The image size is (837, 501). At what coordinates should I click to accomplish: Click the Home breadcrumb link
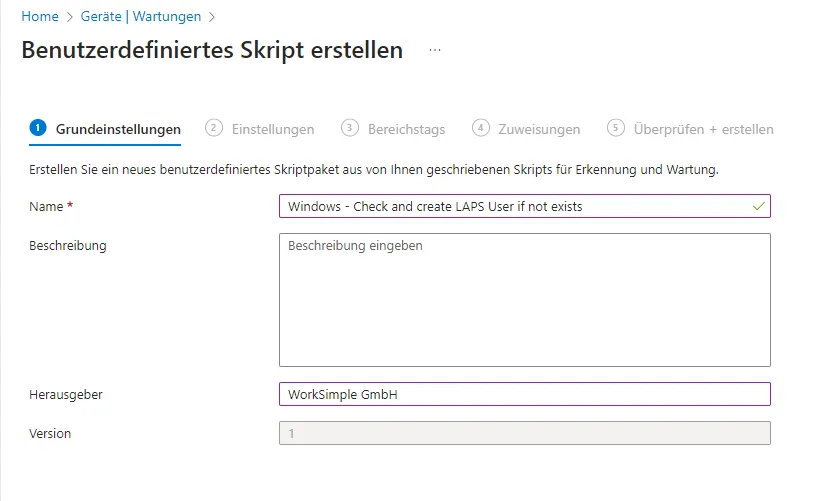click(39, 17)
